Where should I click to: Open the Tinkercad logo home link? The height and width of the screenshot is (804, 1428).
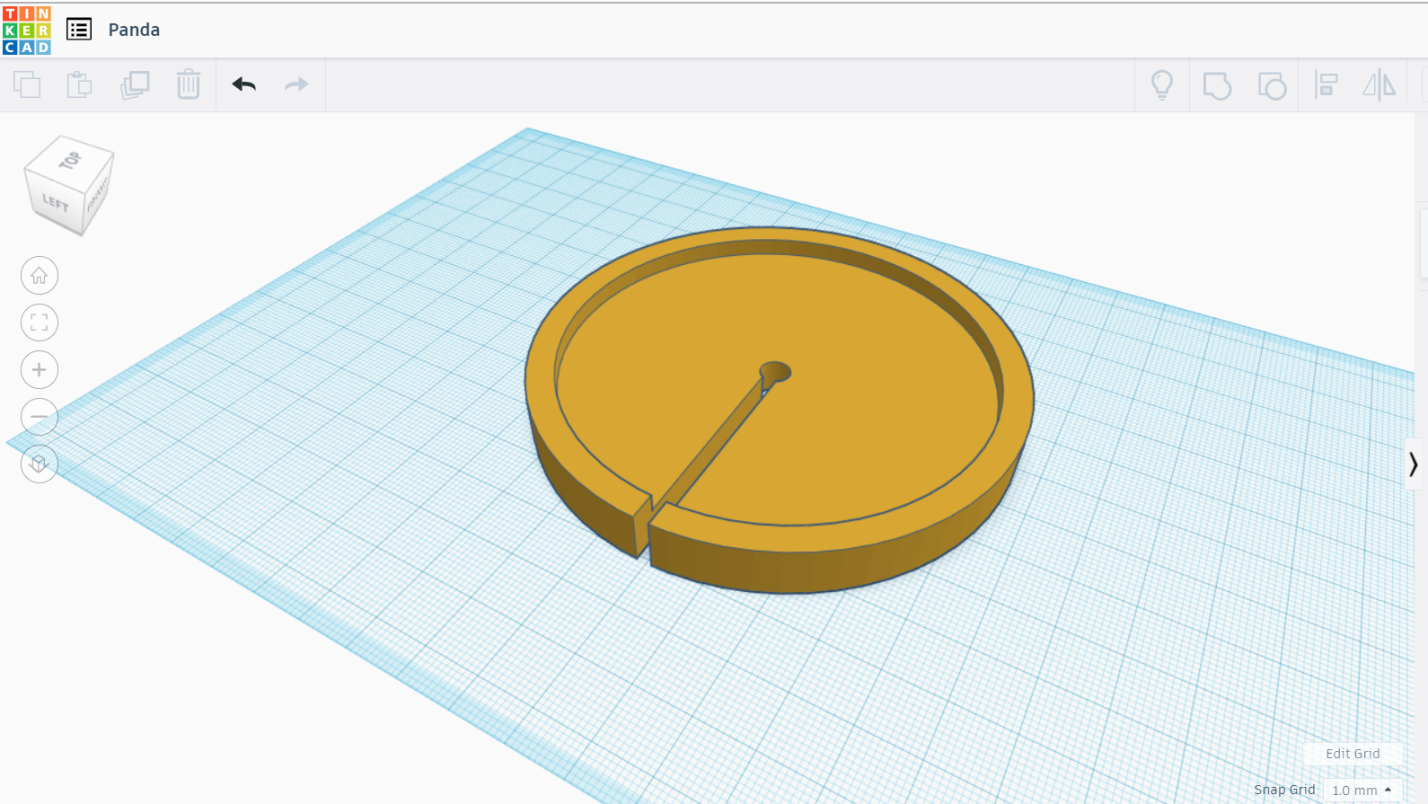[x=27, y=29]
